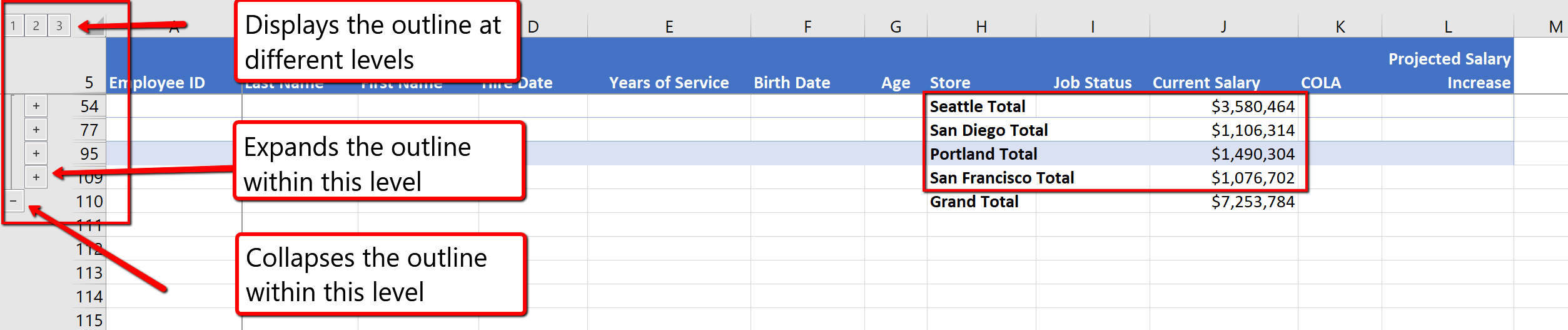
Task: Expand the San Diego Total group at row 77
Action: coord(36,130)
